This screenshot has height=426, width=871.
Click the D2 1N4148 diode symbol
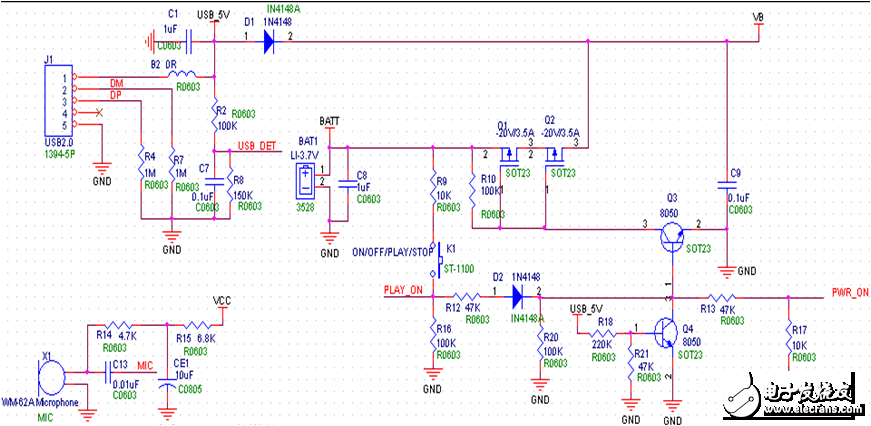[x=516, y=297]
